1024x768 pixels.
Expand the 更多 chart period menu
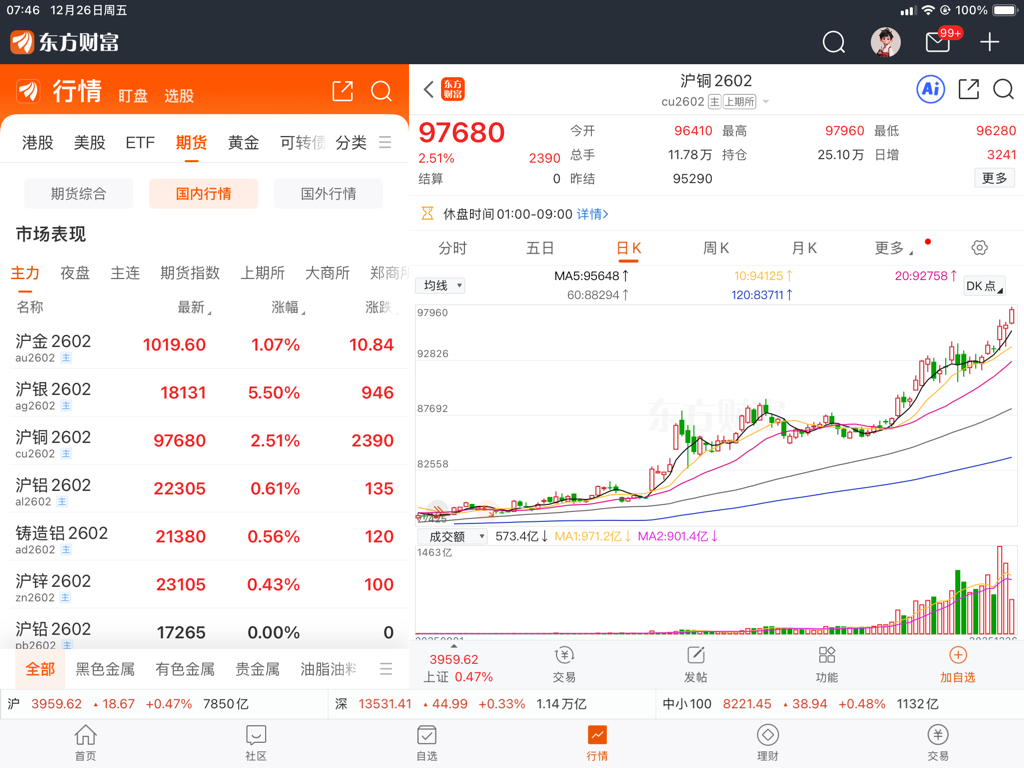[893, 248]
